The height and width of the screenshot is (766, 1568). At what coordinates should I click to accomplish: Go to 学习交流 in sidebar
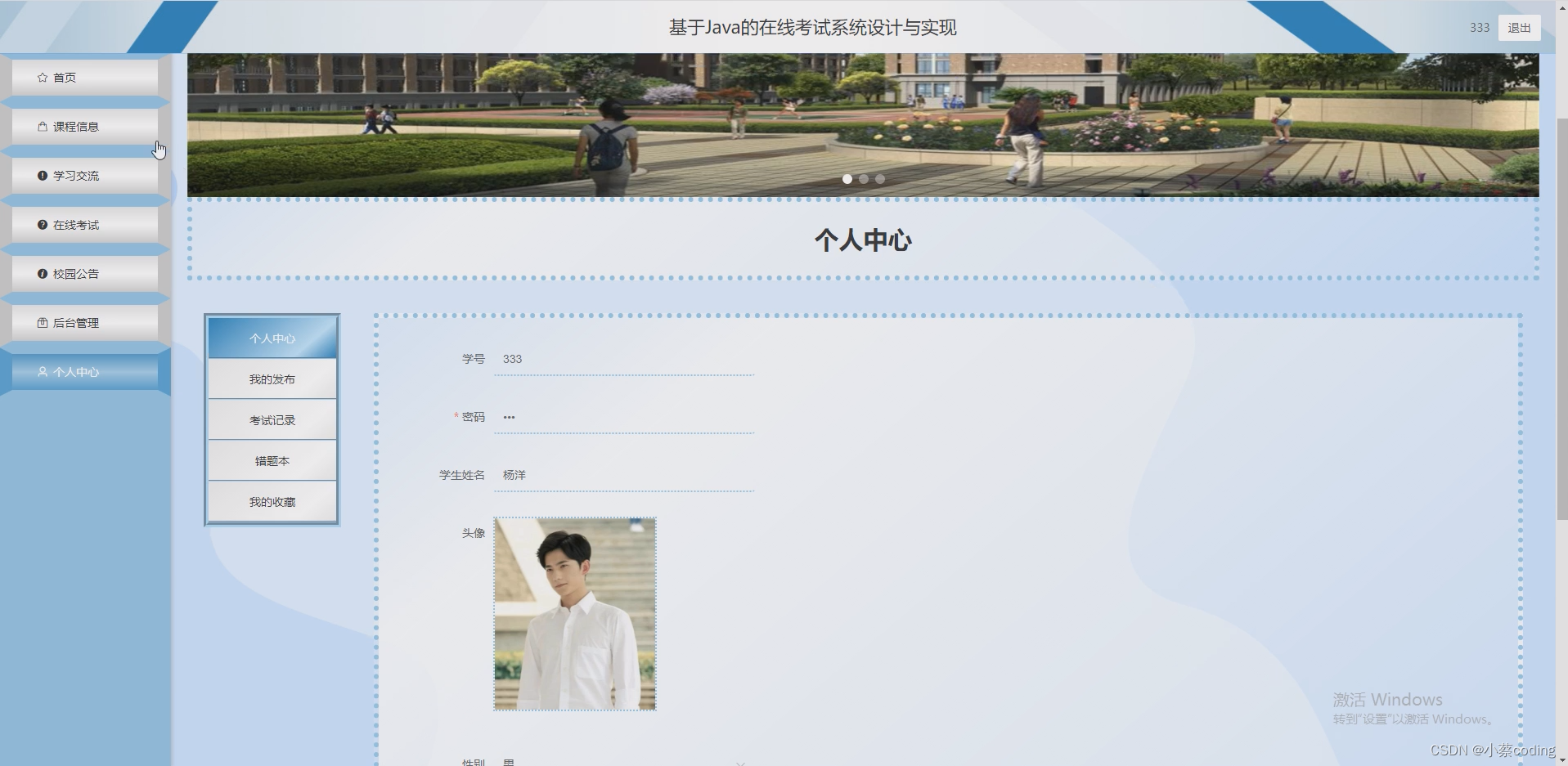point(85,176)
